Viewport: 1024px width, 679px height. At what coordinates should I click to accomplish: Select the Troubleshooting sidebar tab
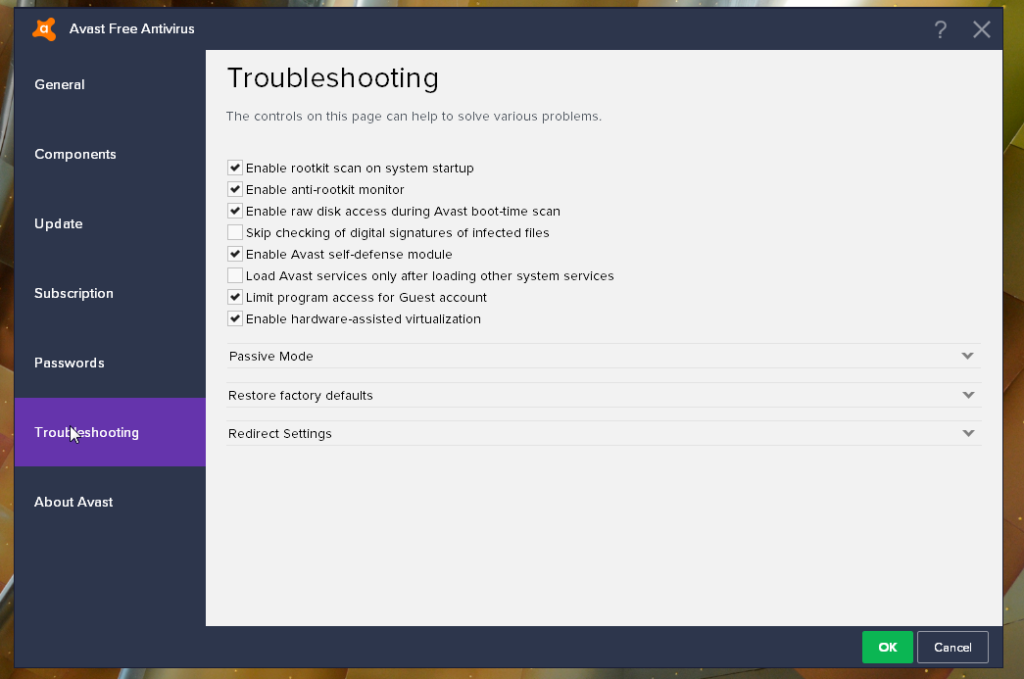coord(110,432)
